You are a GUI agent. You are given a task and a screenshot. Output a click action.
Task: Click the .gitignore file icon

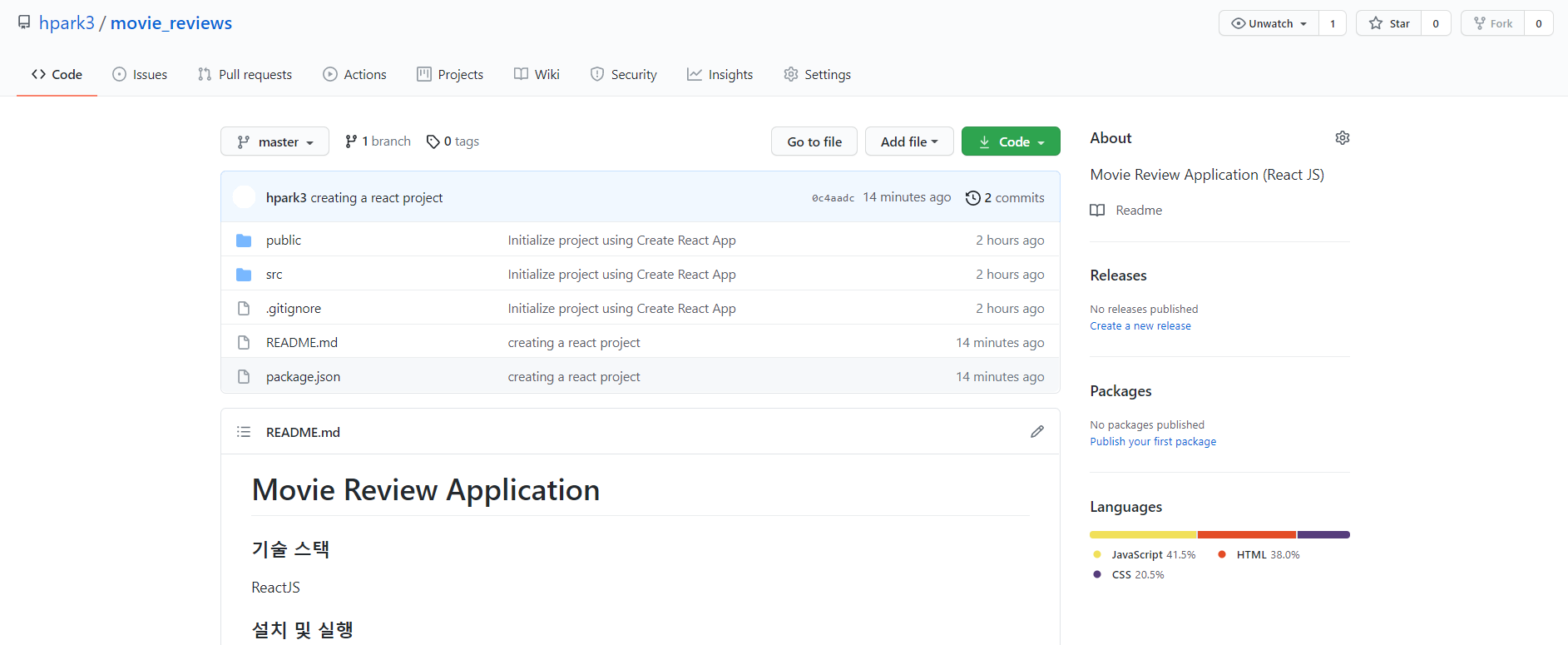[244, 309]
